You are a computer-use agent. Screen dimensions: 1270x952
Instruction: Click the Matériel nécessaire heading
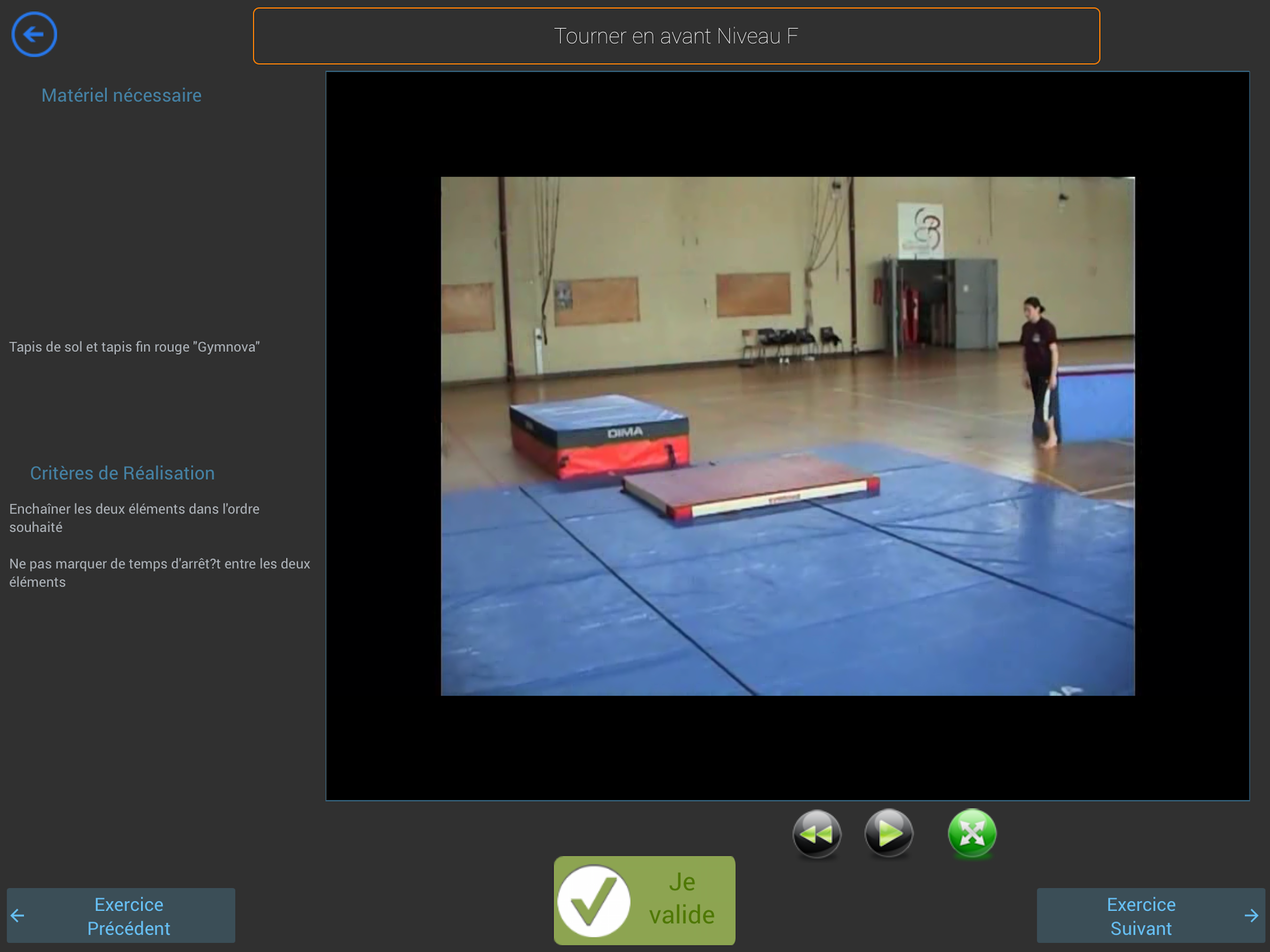click(121, 95)
